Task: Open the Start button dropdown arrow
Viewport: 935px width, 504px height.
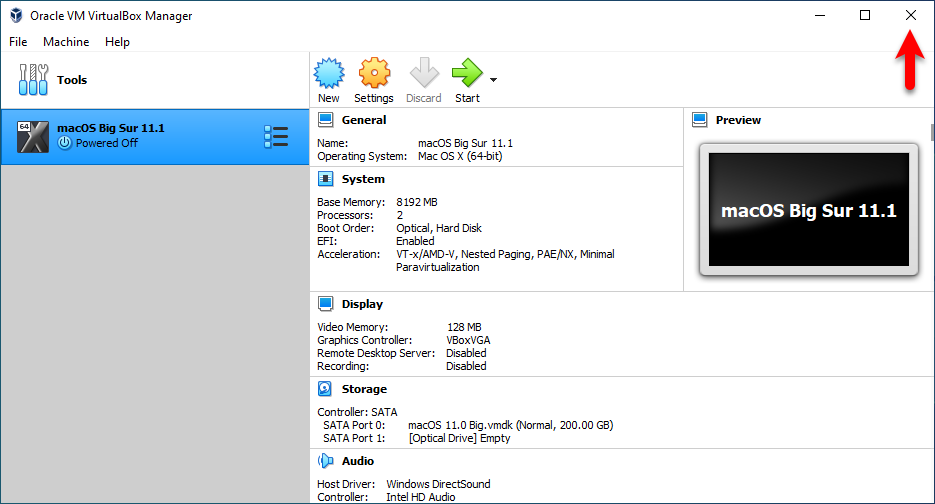Action: pyautogui.click(x=493, y=80)
